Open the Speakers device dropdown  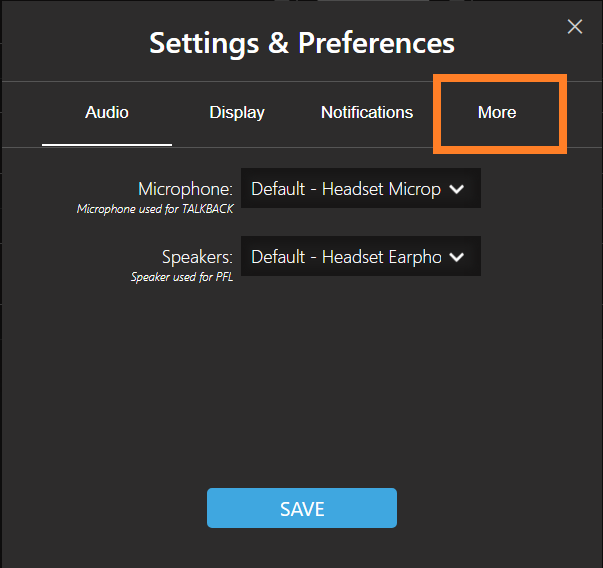(x=361, y=256)
